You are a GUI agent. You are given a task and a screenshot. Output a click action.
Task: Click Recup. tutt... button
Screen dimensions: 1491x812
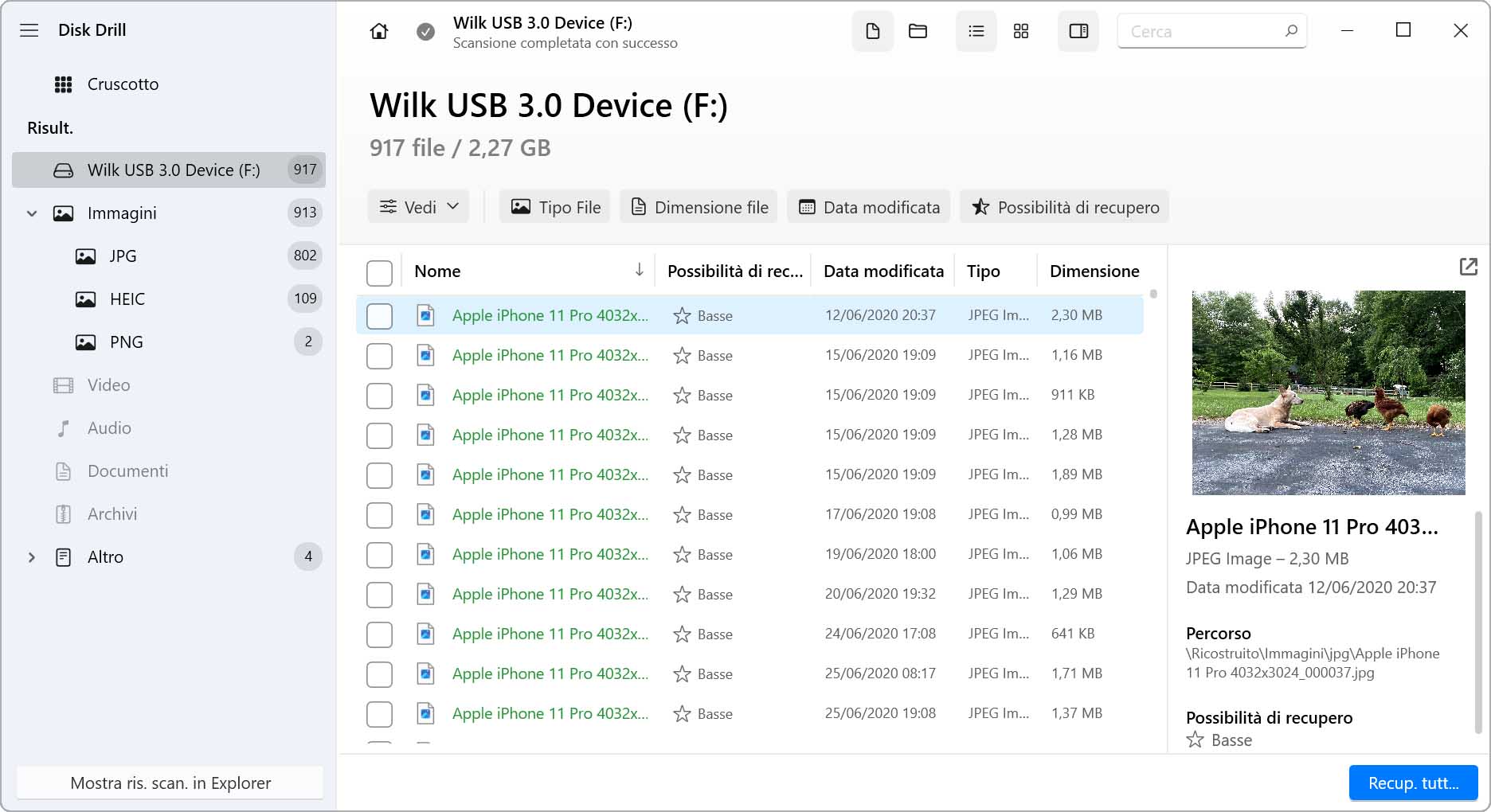[1414, 783]
